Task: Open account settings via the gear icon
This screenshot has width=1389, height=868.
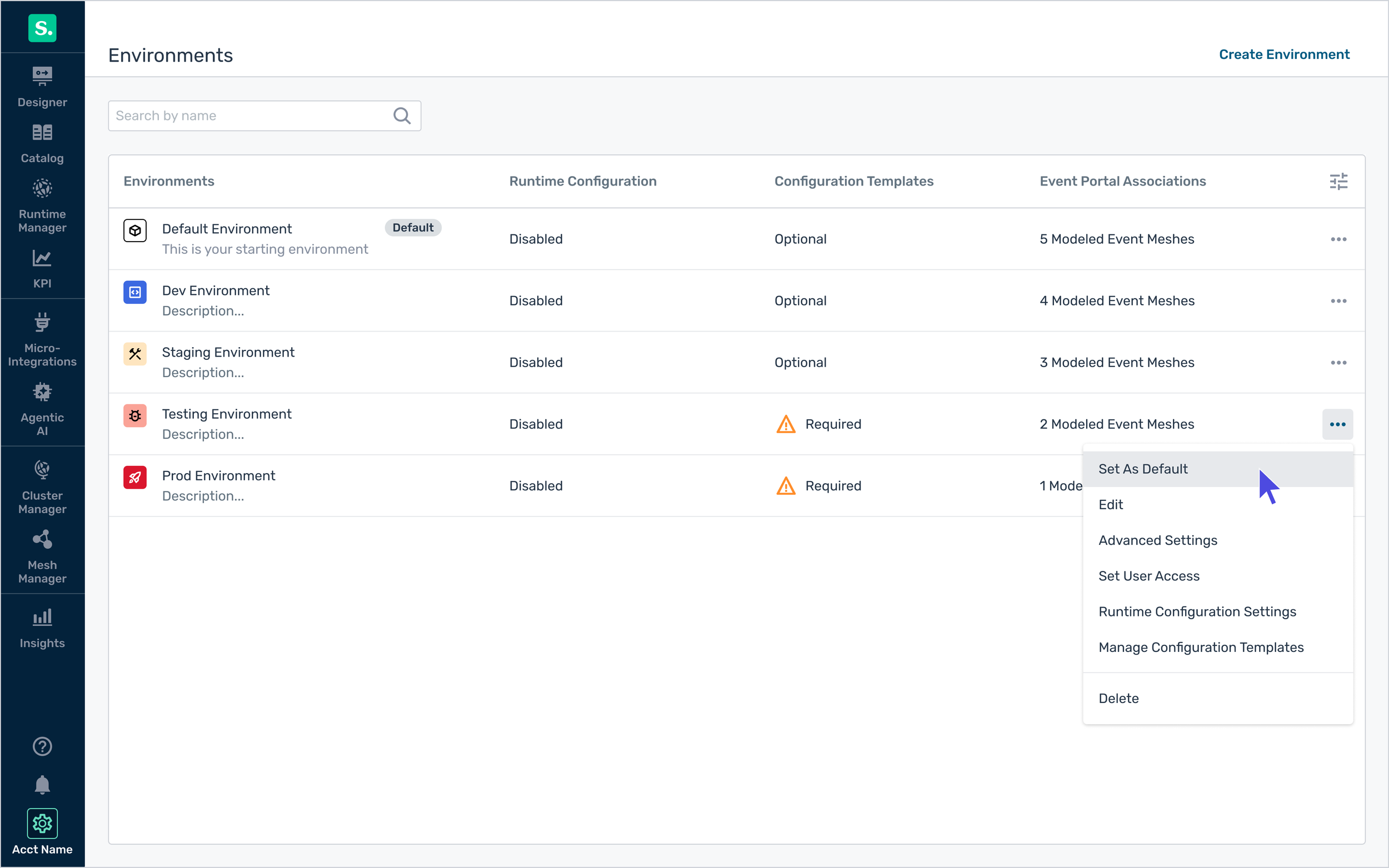Action: click(42, 822)
